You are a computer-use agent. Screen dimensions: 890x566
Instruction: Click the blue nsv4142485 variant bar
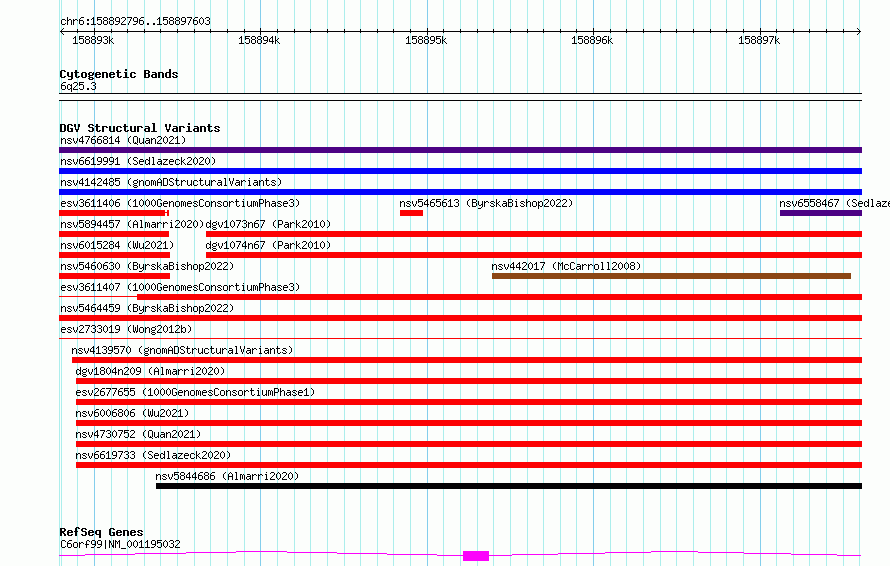click(460, 192)
